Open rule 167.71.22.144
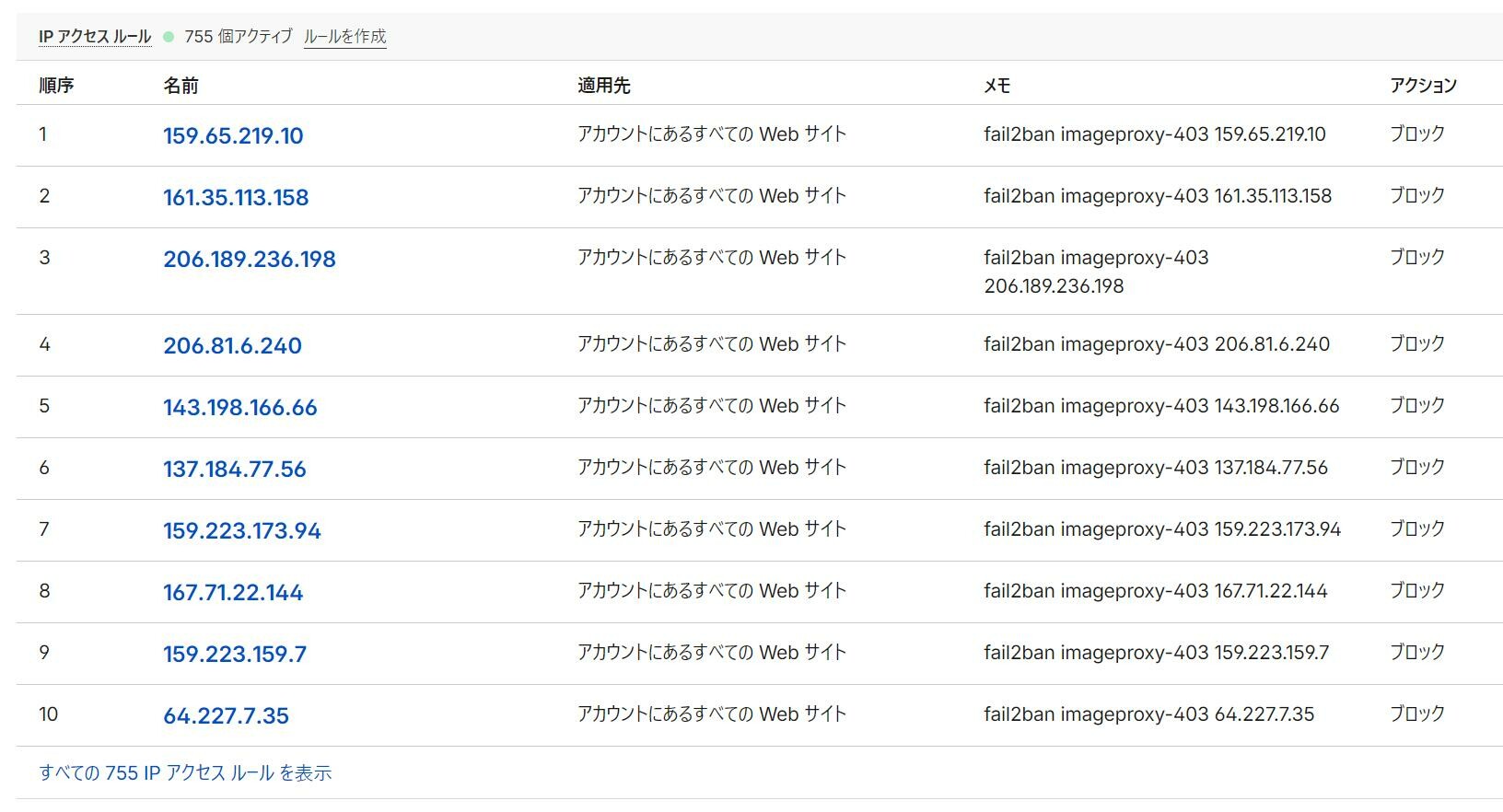The width and height of the screenshot is (1503, 812). pos(233,592)
